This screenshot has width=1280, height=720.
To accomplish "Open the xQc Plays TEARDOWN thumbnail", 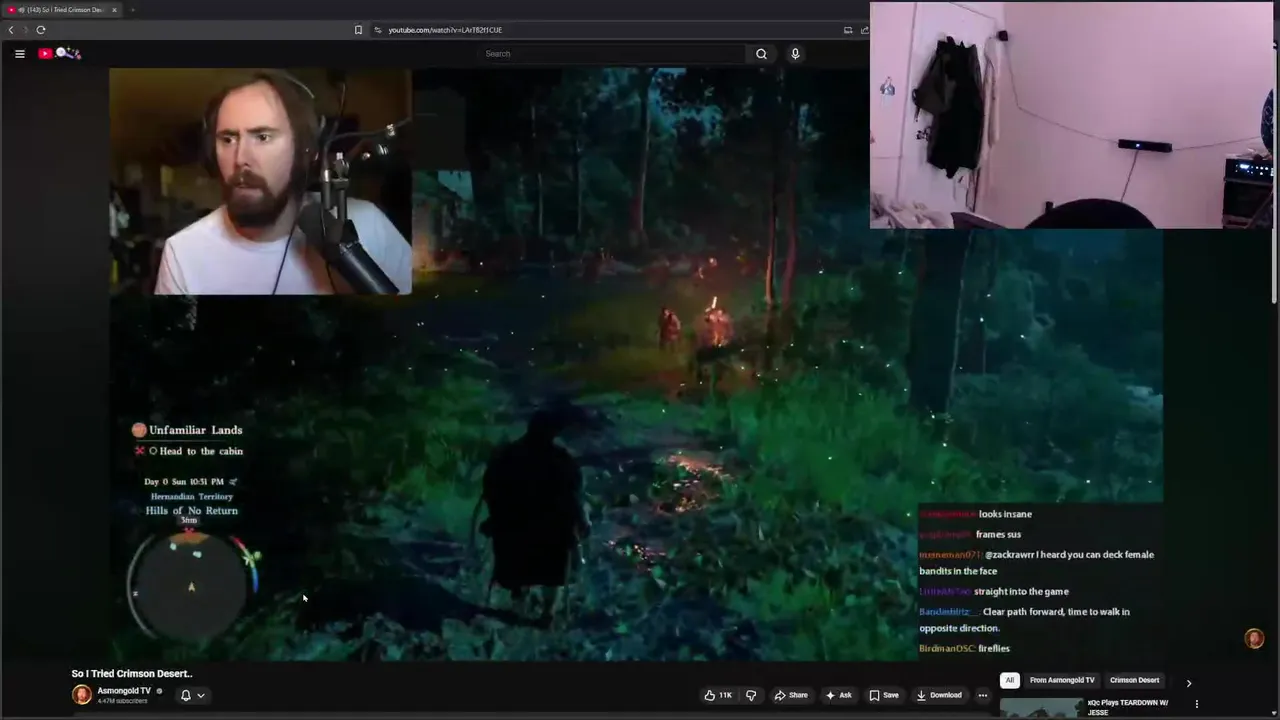I will coord(1041,708).
